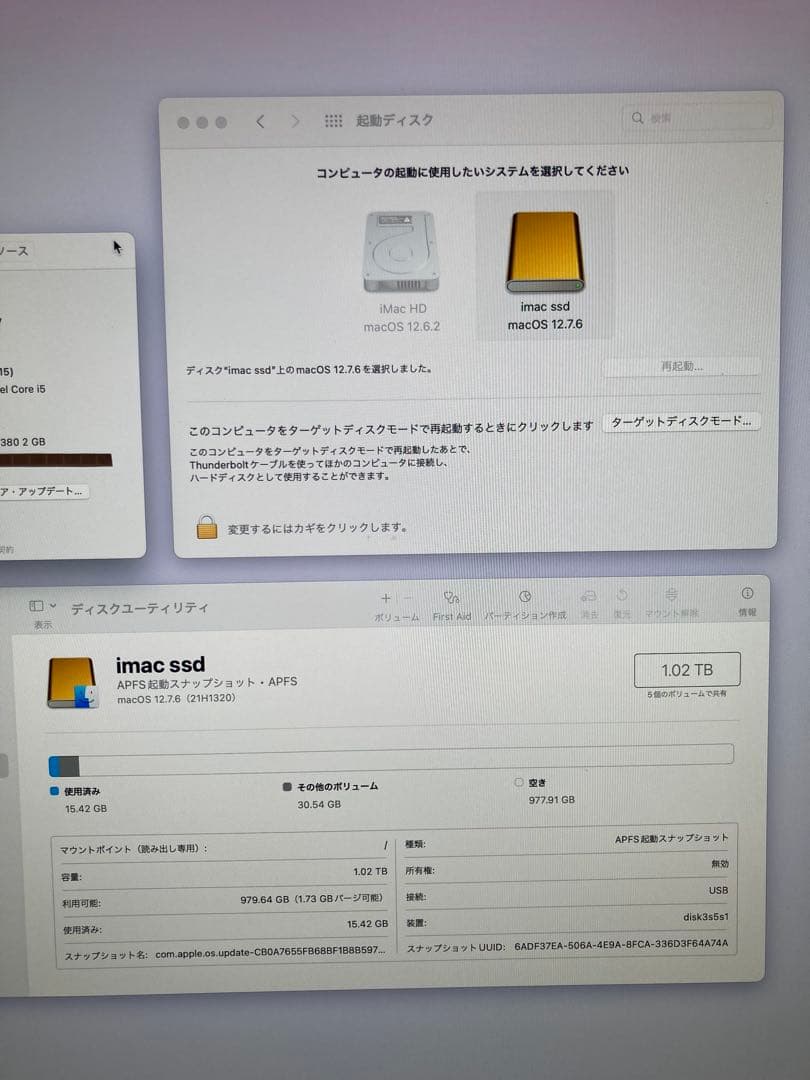Add a volume using the plus icon
810x1080 pixels.
click(x=384, y=598)
